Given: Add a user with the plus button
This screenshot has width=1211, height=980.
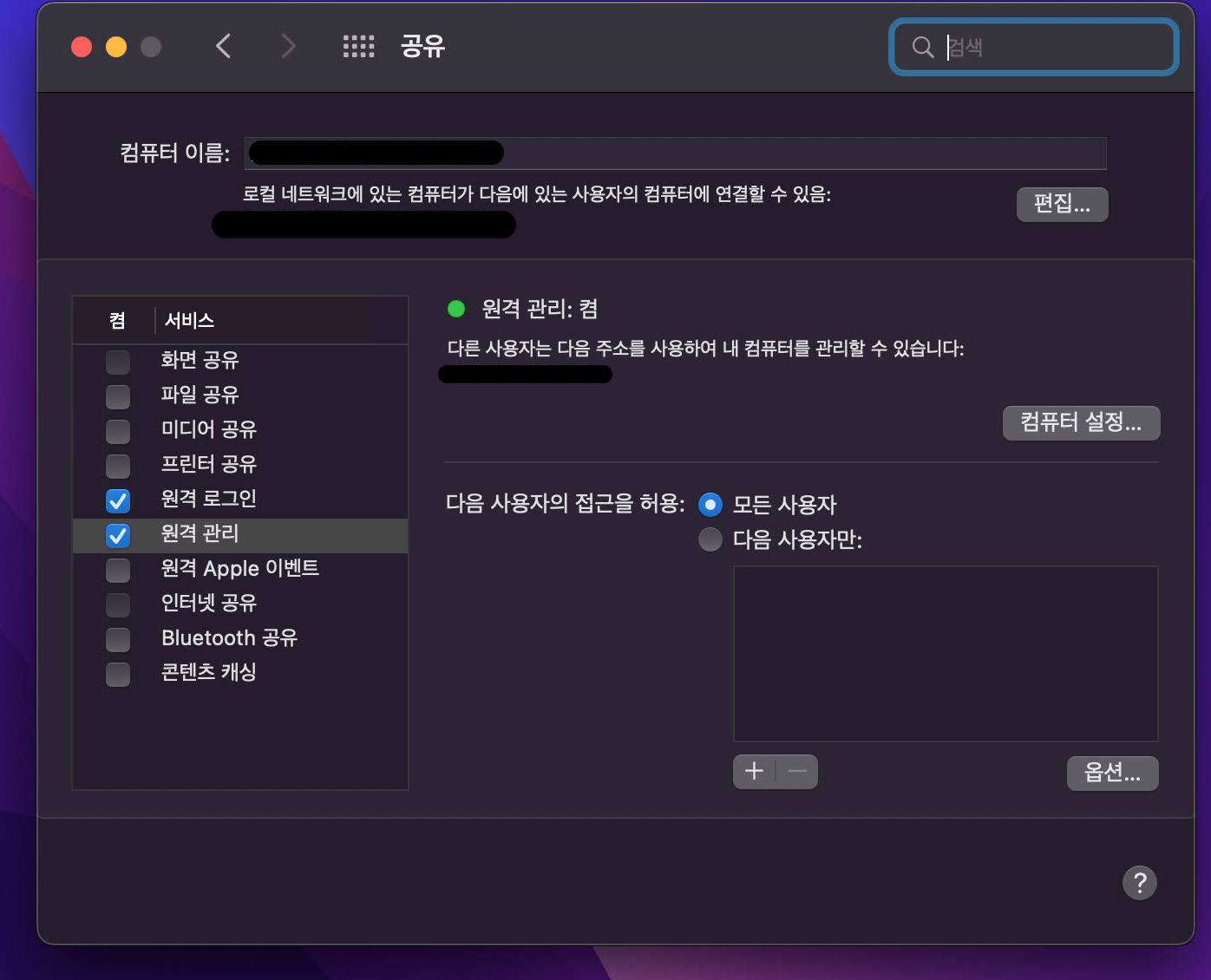Looking at the screenshot, I should point(755,771).
